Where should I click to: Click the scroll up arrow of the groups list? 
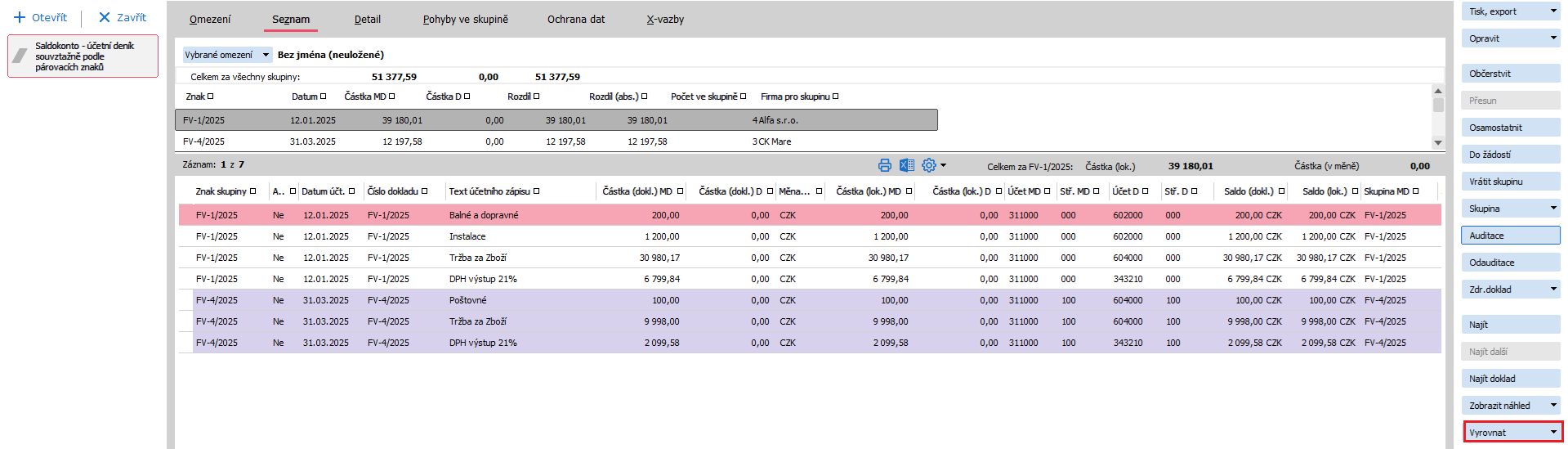tap(1437, 92)
